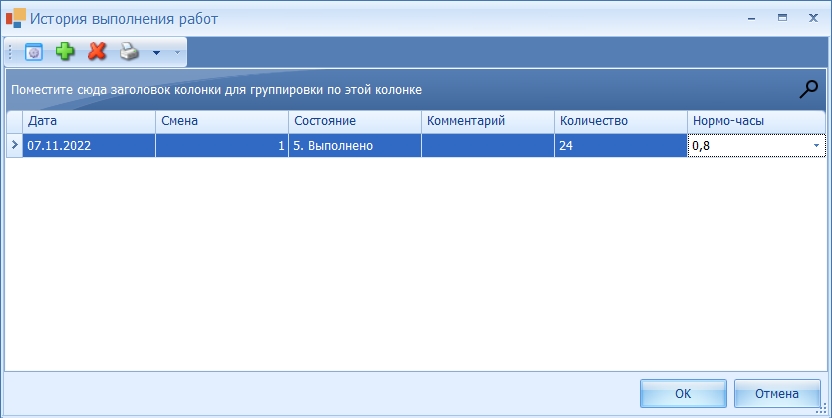Click the row indicator arrow
The width and height of the screenshot is (832, 418).
click(x=14, y=145)
